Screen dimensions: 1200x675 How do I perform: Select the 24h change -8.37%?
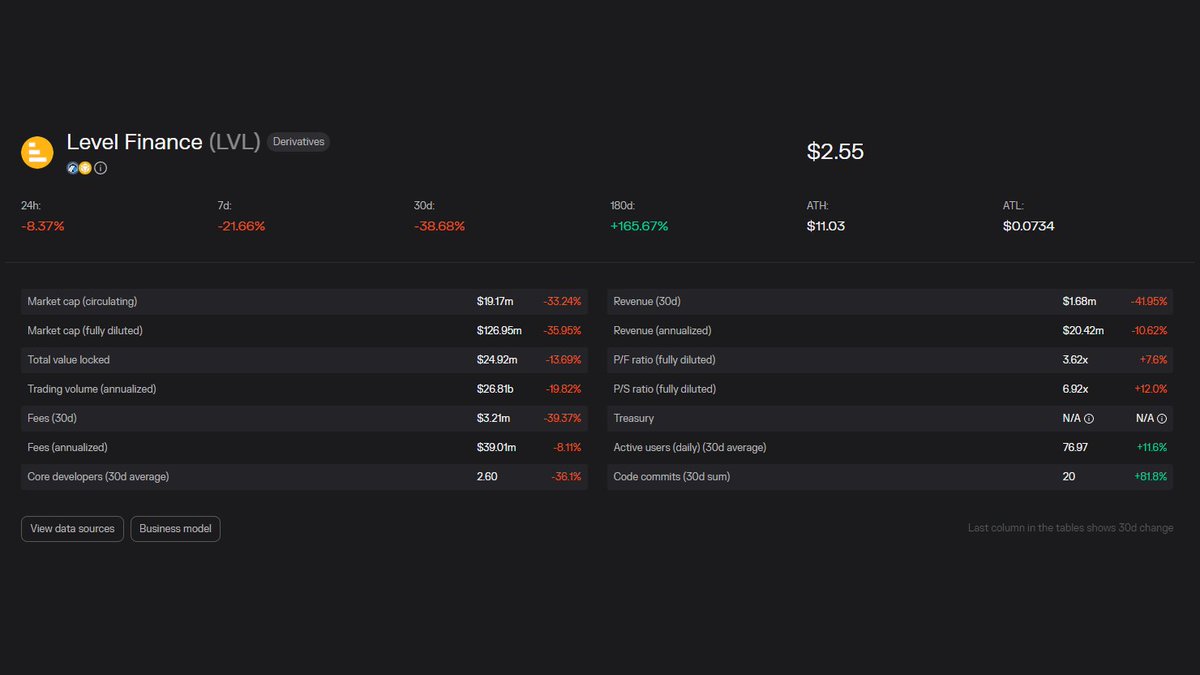click(43, 226)
